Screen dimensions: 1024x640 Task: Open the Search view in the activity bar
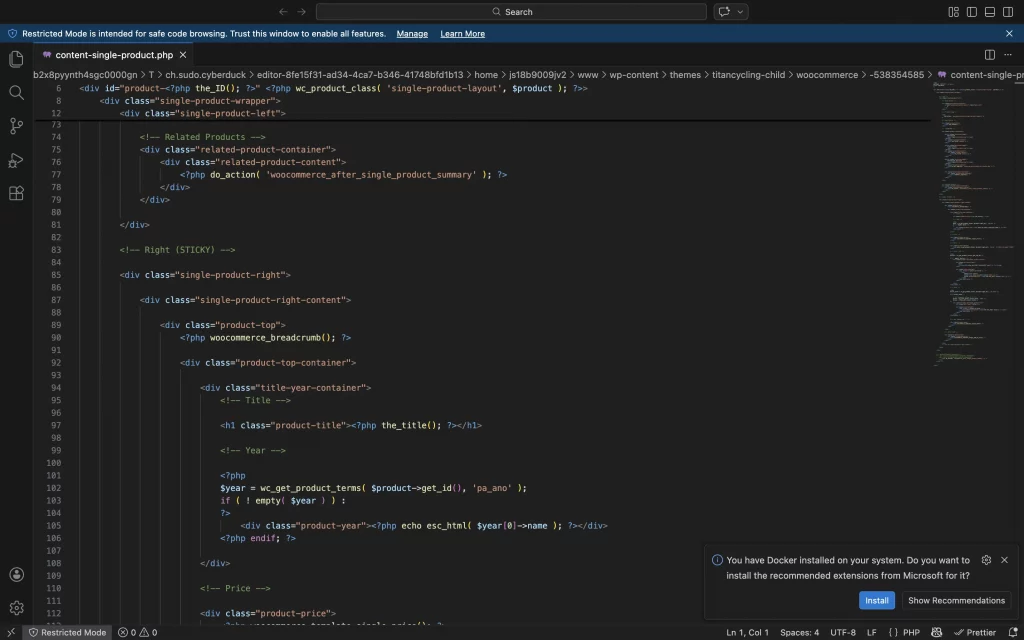[x=16, y=92]
